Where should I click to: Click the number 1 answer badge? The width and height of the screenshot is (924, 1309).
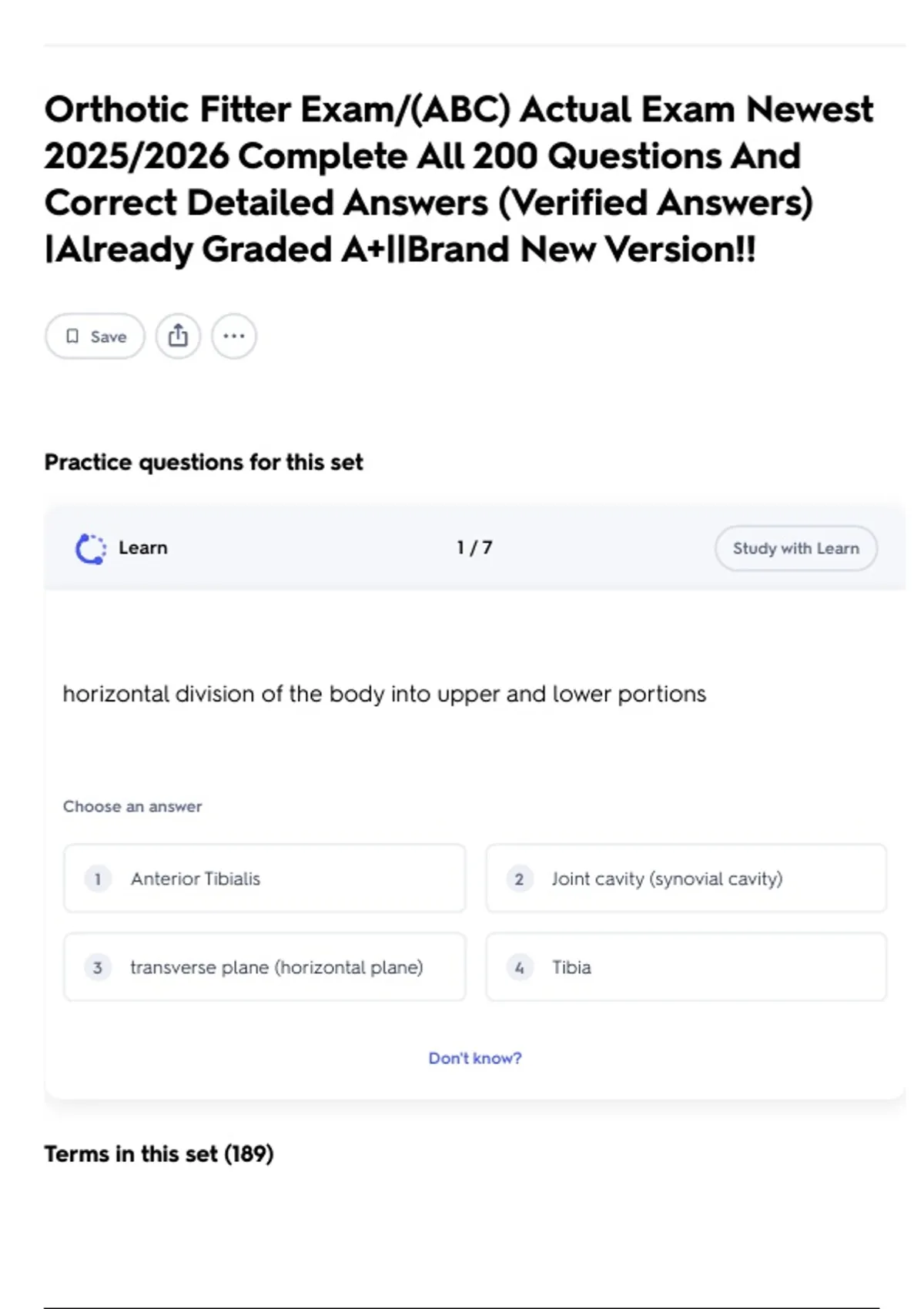[98, 879]
